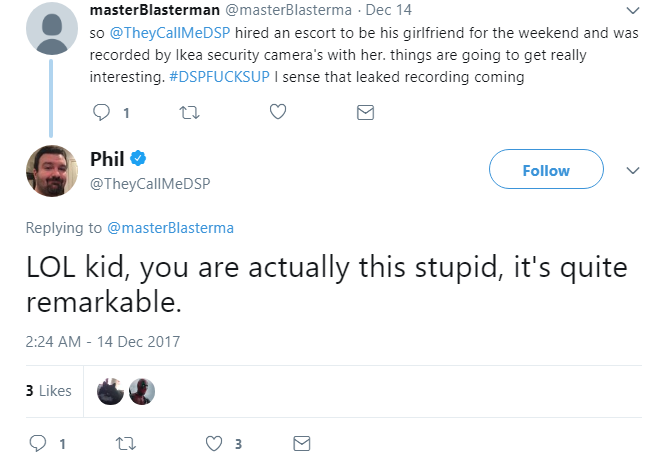Image resolution: width=663 pixels, height=469 pixels.
Task: Like masterBlasterman's tweet with the heart icon
Action: coord(278,112)
